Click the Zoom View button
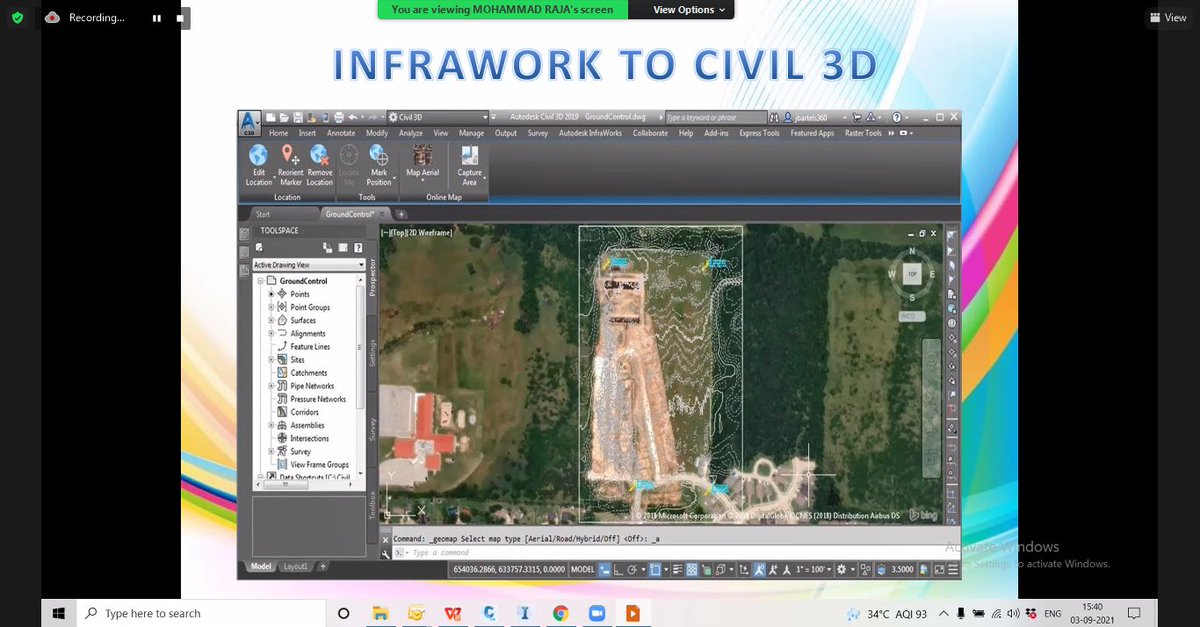The width and height of the screenshot is (1200, 627). [x=1167, y=18]
